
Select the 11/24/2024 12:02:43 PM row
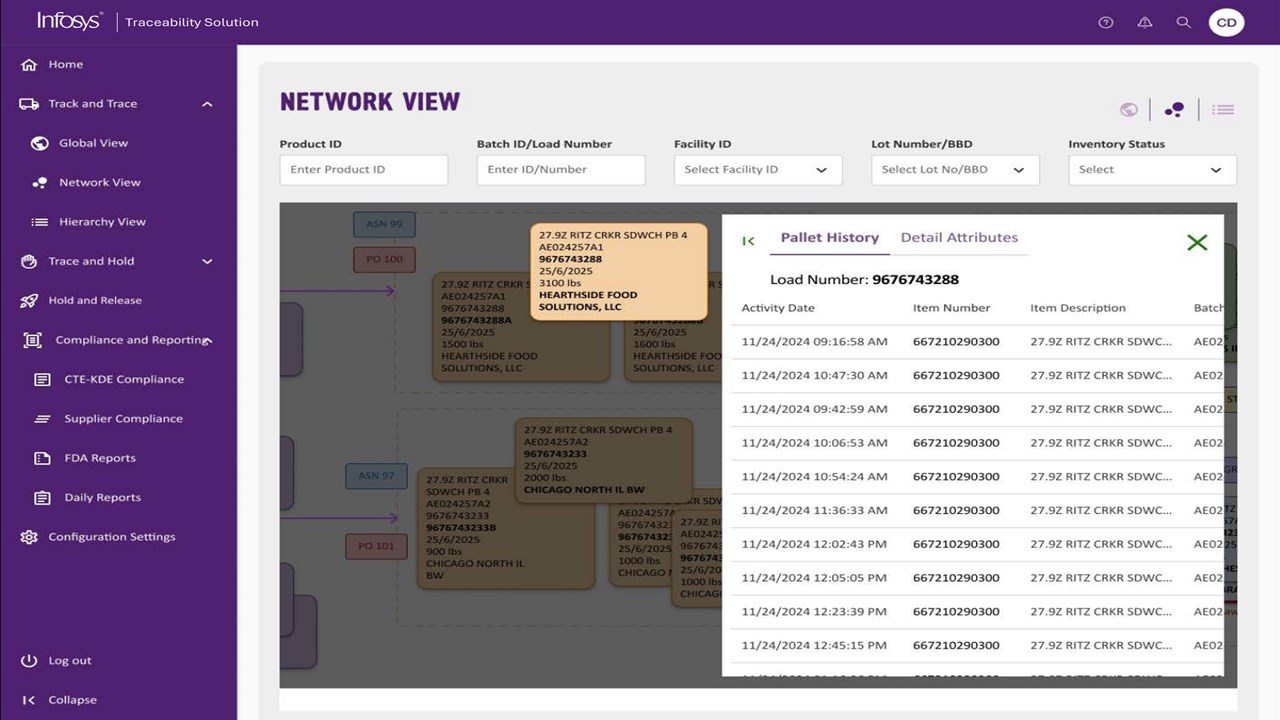click(977, 545)
